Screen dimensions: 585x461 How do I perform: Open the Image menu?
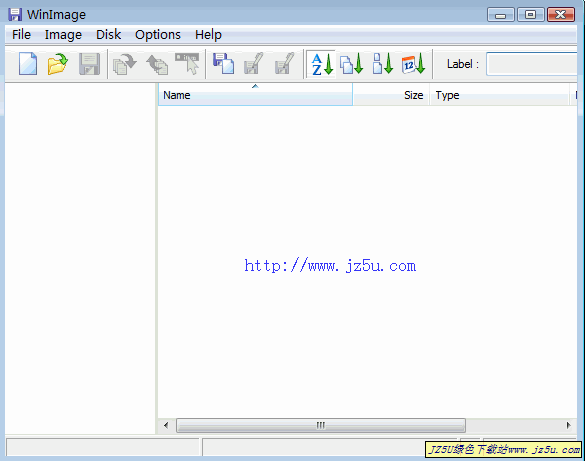[x=63, y=35]
